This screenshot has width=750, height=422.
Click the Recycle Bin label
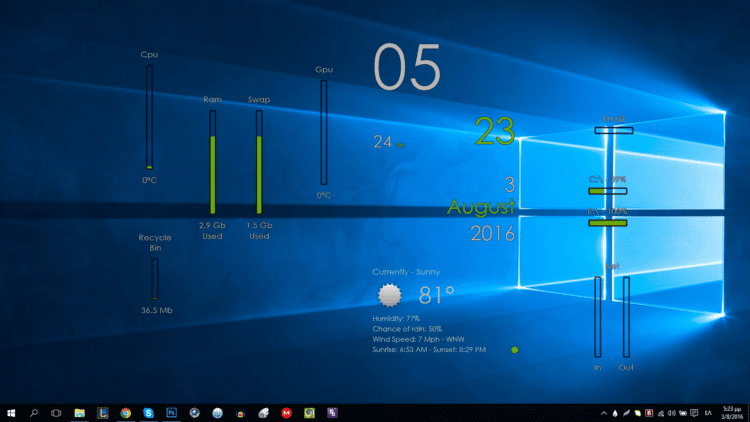coord(154,243)
